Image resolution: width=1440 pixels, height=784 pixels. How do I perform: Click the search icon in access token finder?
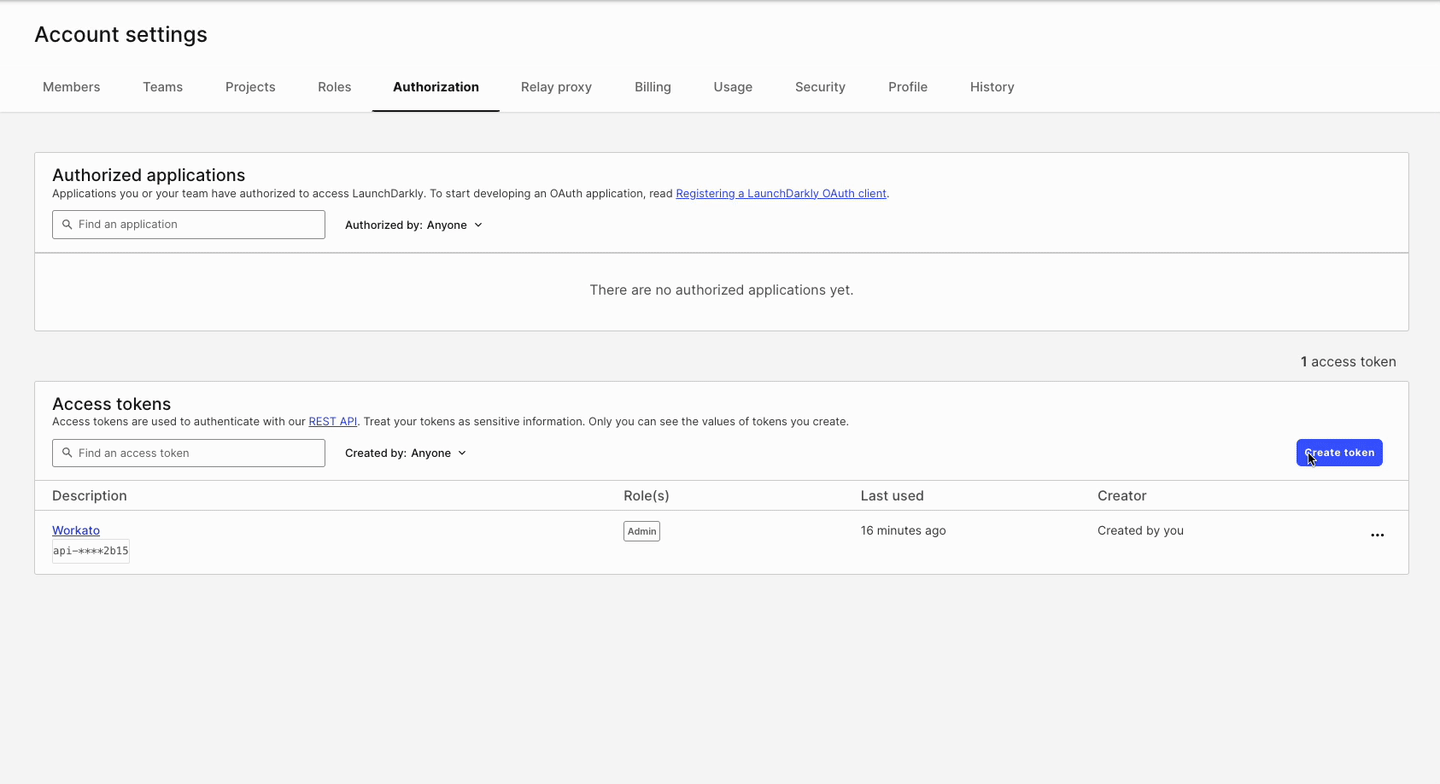point(66,452)
